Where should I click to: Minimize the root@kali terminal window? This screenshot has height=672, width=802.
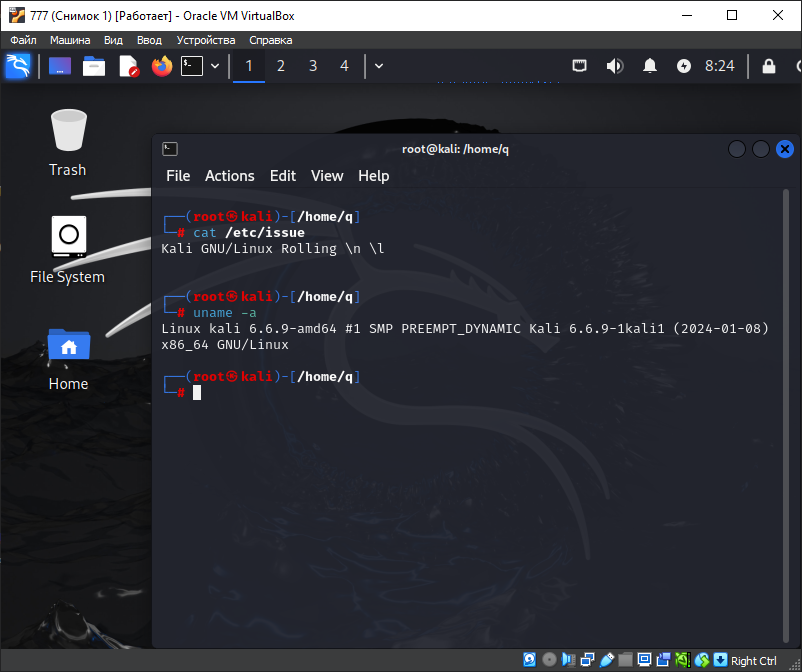click(737, 149)
